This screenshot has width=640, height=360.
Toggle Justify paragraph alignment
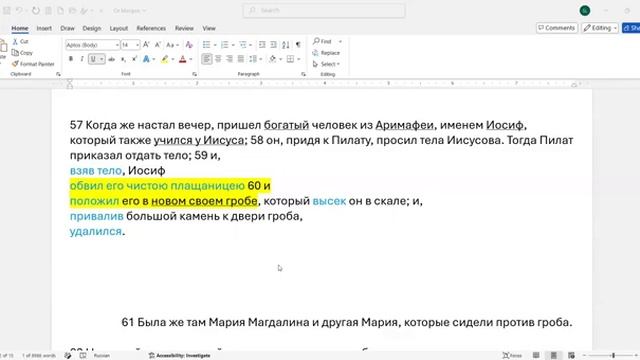[x=241, y=59]
